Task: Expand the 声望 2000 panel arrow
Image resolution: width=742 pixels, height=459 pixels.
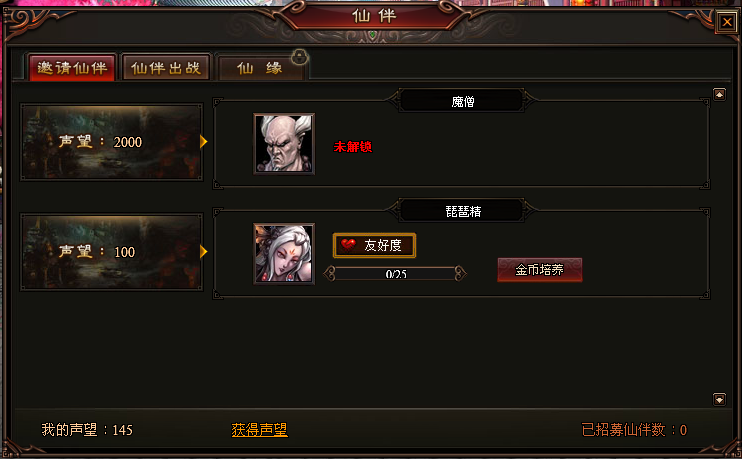Action: tap(203, 141)
